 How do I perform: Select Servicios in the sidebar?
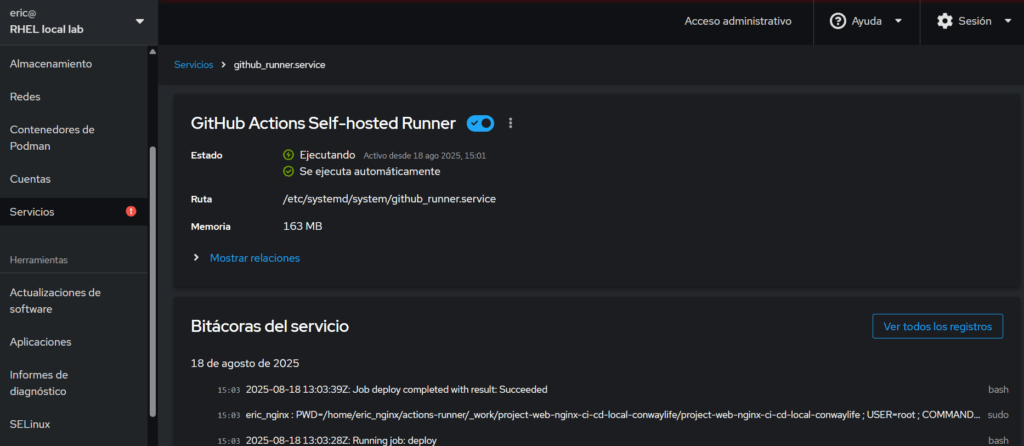[x=74, y=212]
